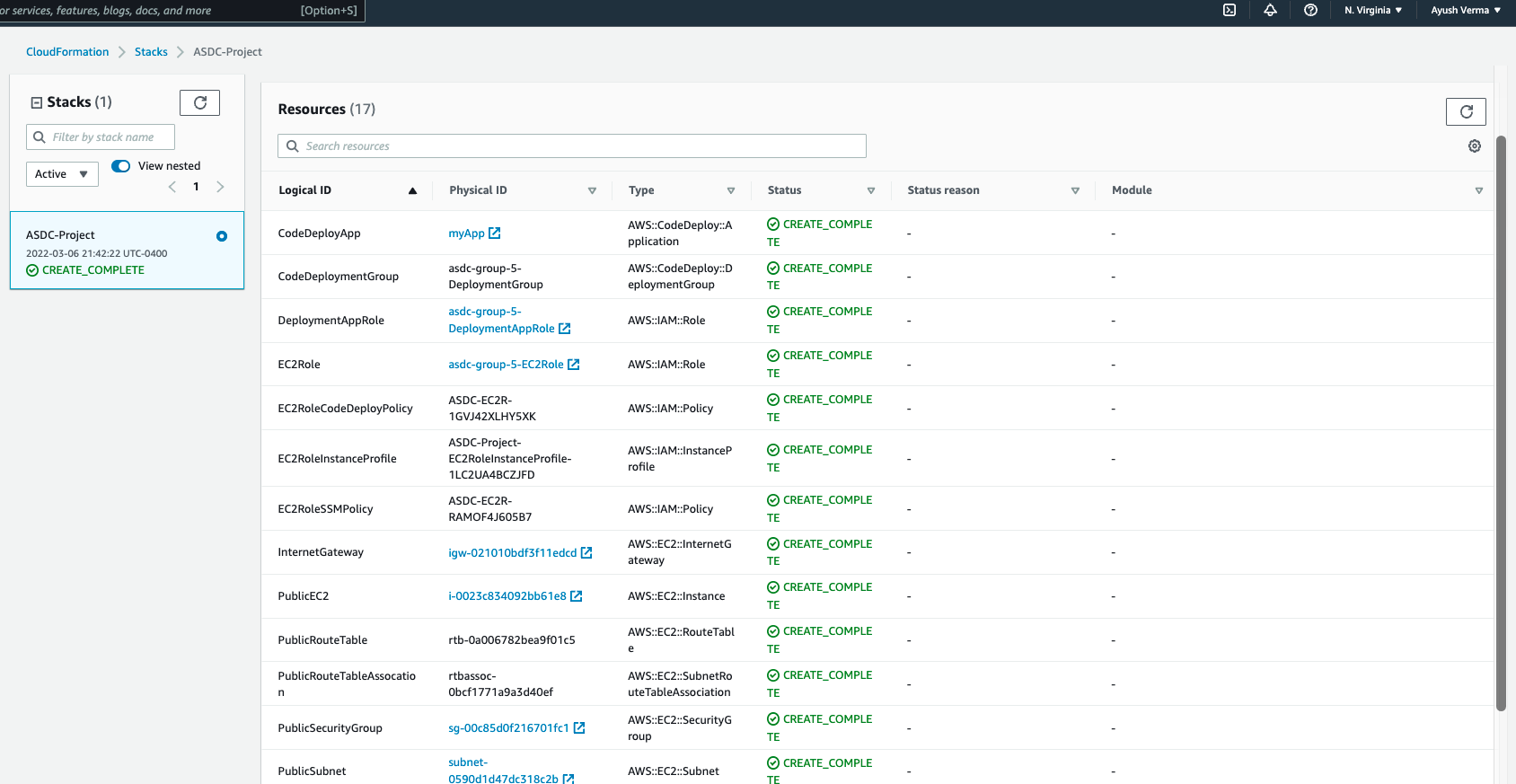Go to Stacks breadcrumb link
The height and width of the screenshot is (784, 1516).
coord(151,52)
